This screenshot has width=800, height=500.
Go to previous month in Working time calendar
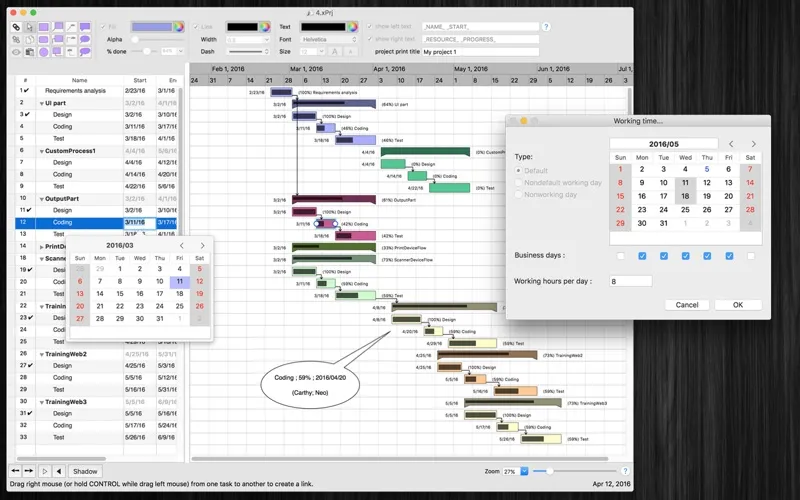tap(731, 144)
